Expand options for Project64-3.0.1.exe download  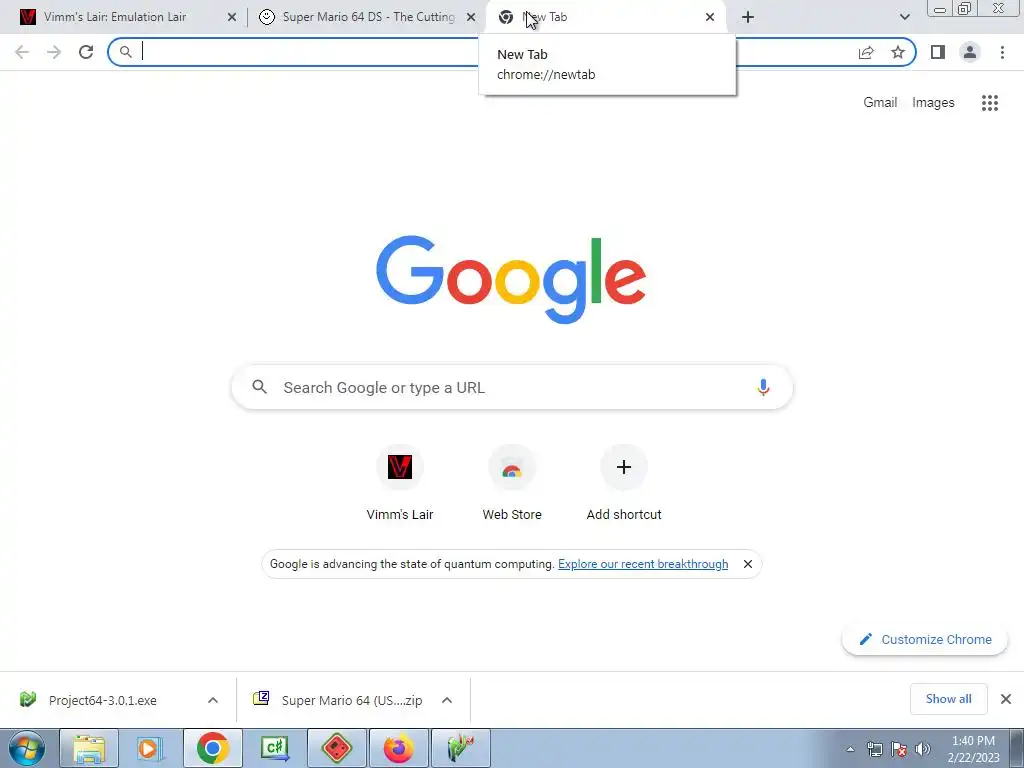click(213, 700)
